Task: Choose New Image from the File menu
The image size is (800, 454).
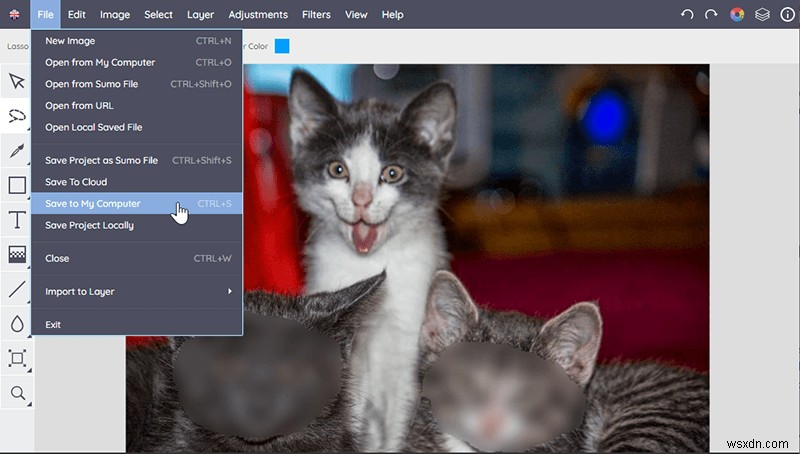Action: click(x=137, y=41)
